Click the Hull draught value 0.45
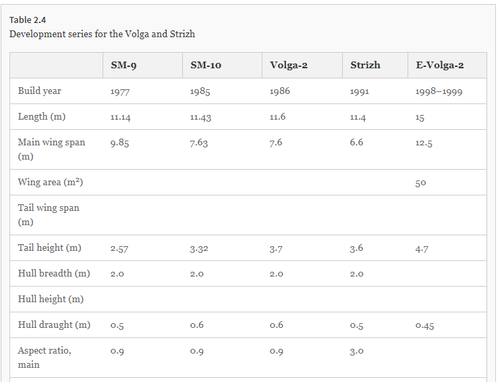Viewport: 500px width, 382px height. click(425, 325)
